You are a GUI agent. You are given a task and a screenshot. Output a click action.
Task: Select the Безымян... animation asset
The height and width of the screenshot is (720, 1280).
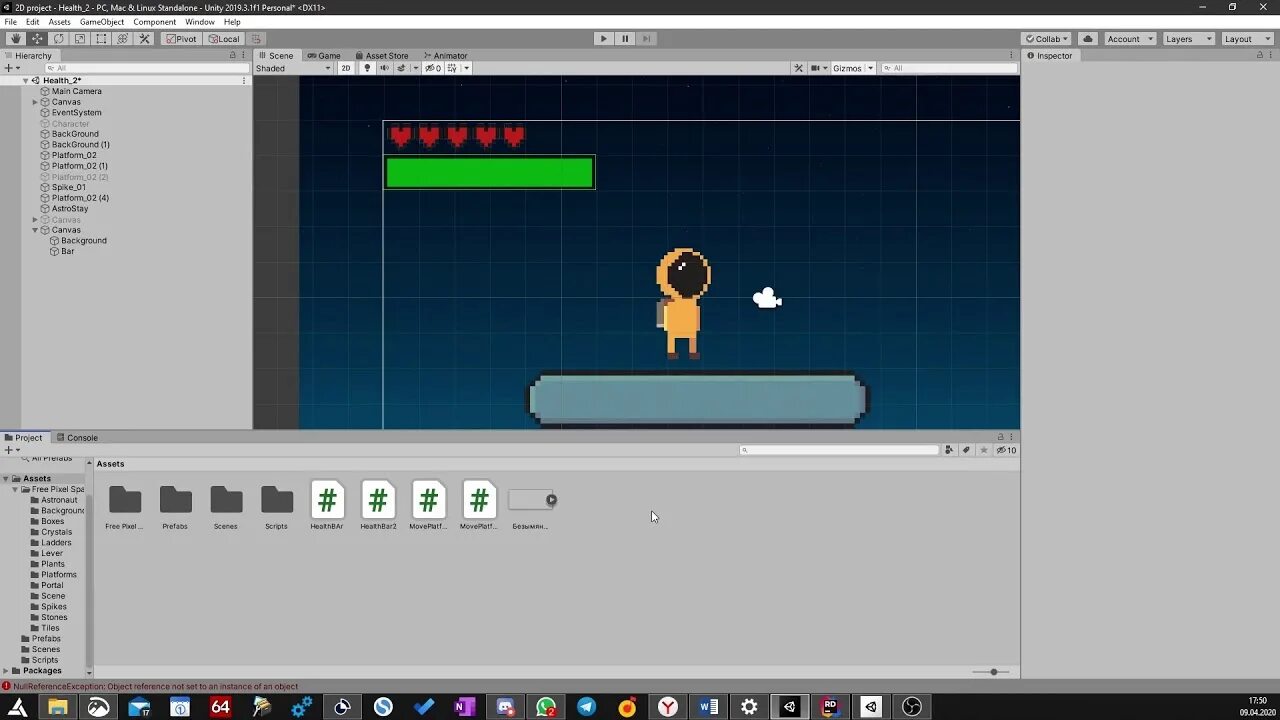coord(530,507)
